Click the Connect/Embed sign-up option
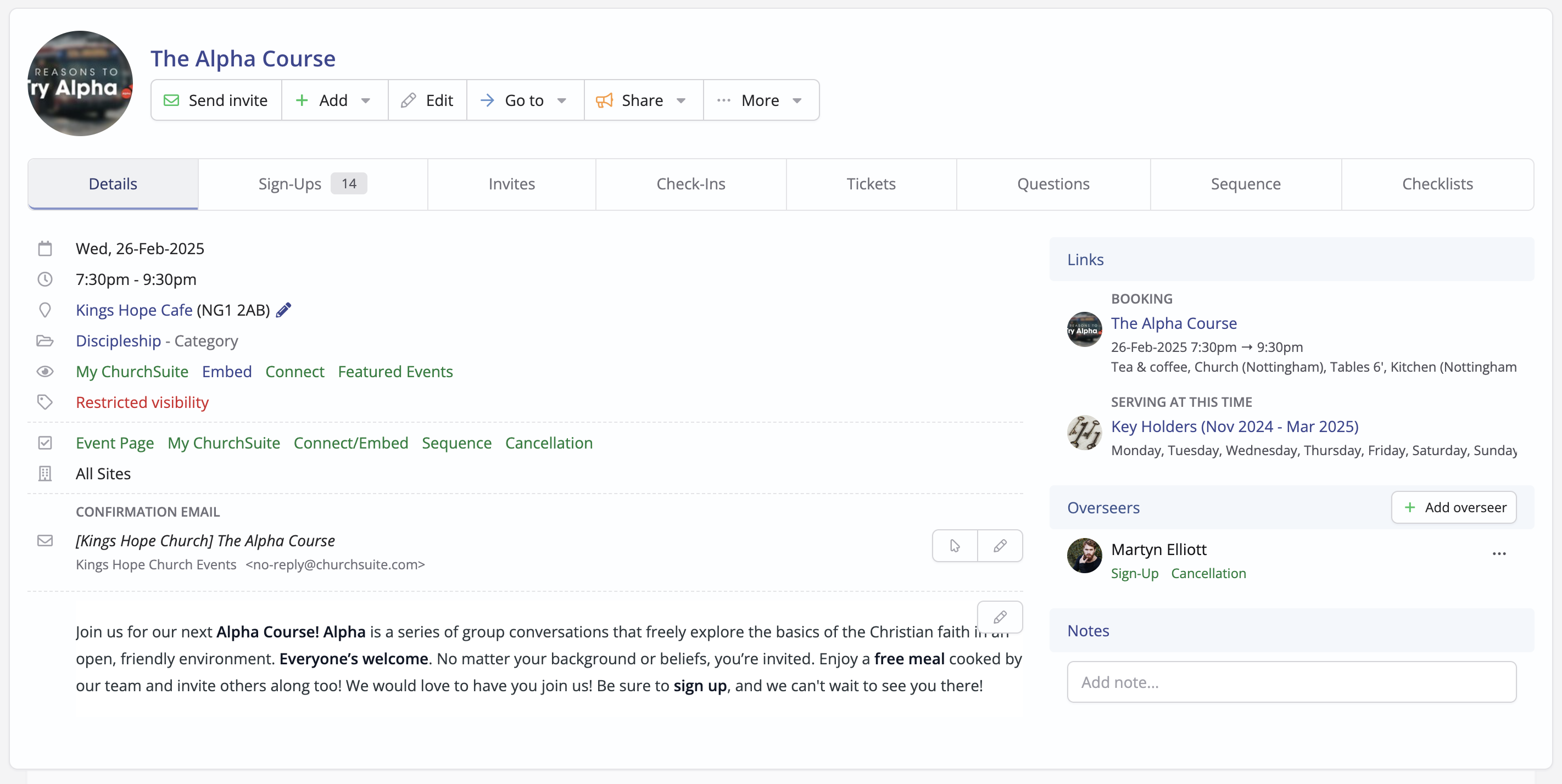 point(351,443)
